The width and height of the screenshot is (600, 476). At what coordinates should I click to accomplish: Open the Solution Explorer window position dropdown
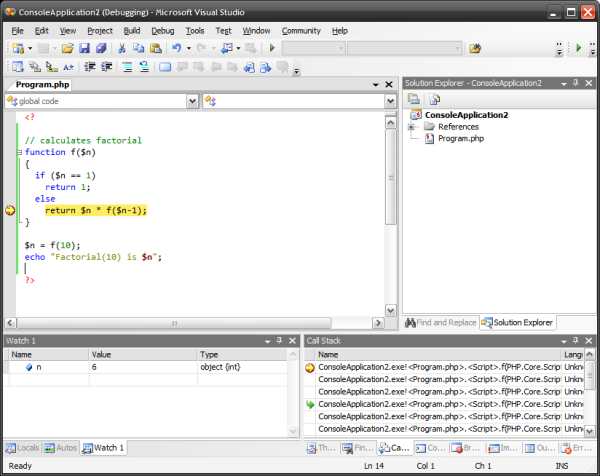click(564, 83)
